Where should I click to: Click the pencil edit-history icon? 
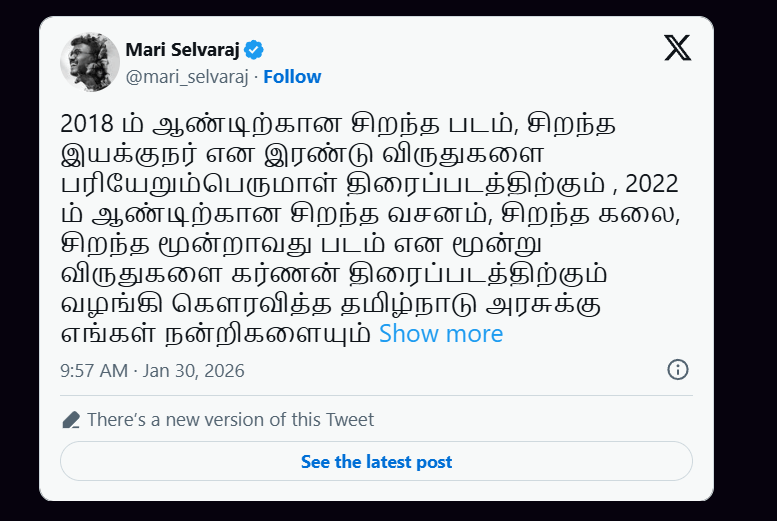coord(71,420)
